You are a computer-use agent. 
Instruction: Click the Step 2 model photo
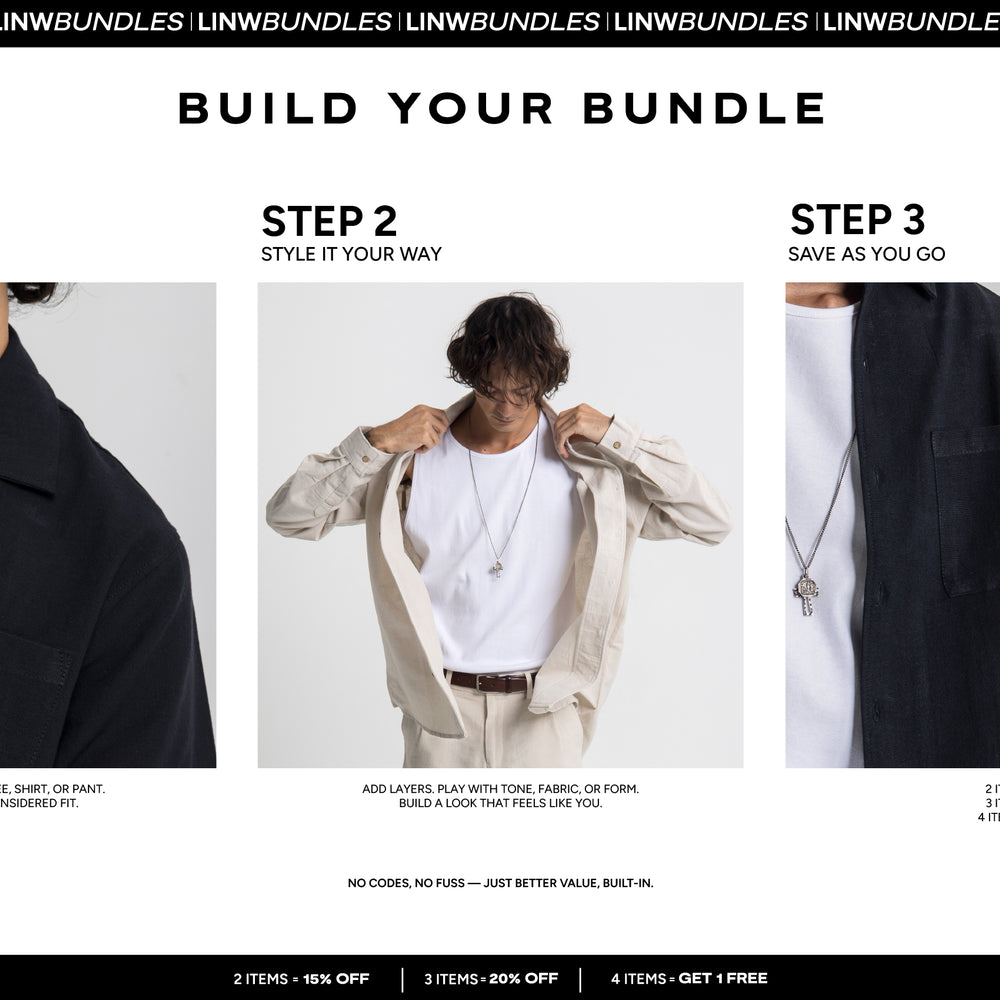[500, 525]
